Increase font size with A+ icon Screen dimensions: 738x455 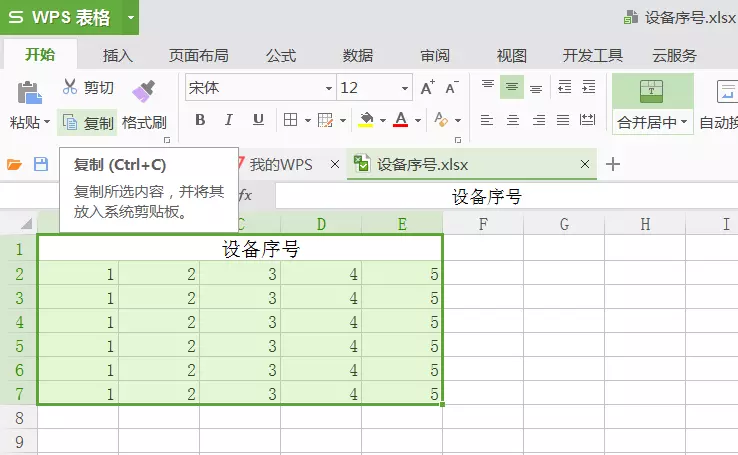click(x=427, y=88)
